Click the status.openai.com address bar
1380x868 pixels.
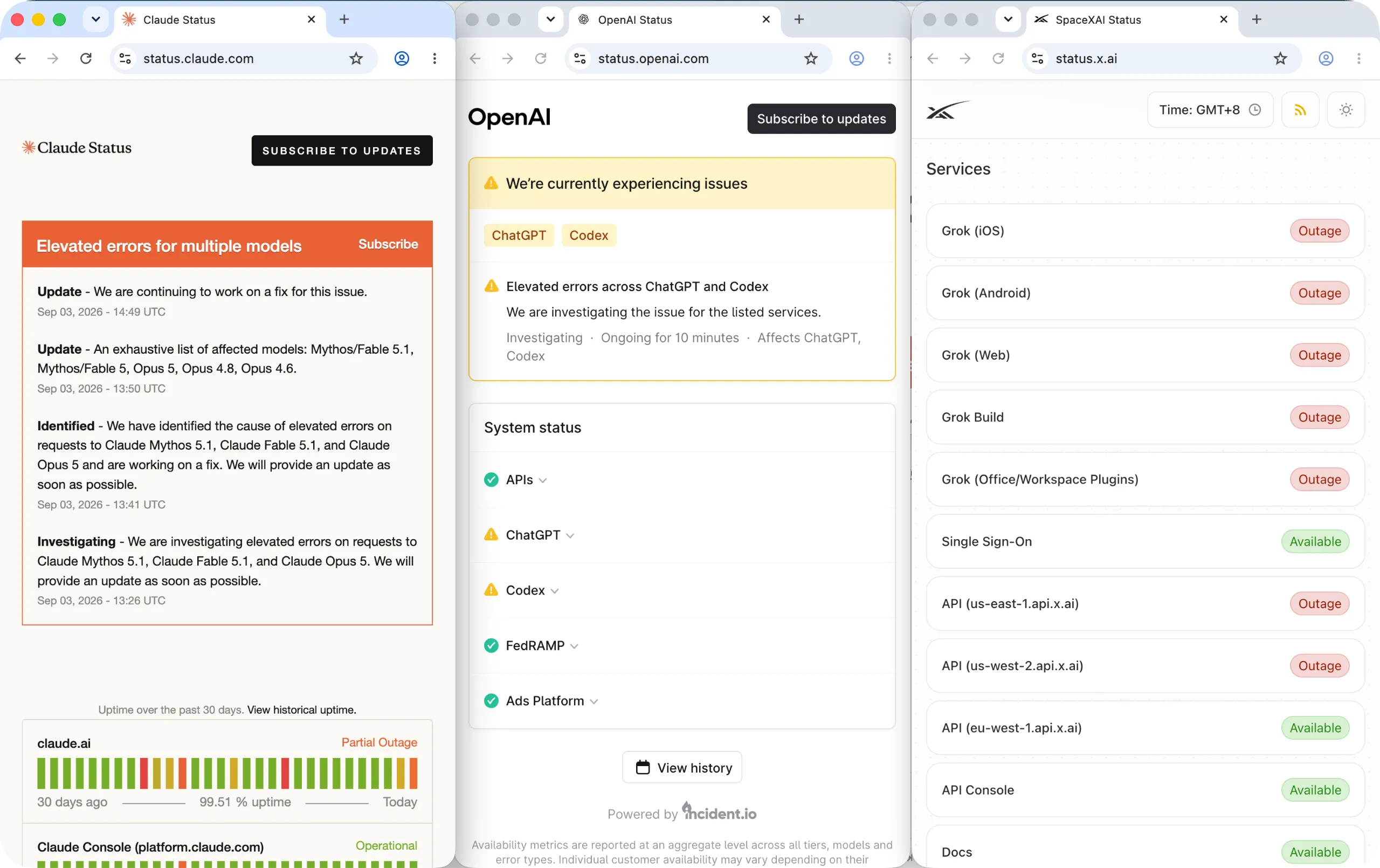click(698, 58)
